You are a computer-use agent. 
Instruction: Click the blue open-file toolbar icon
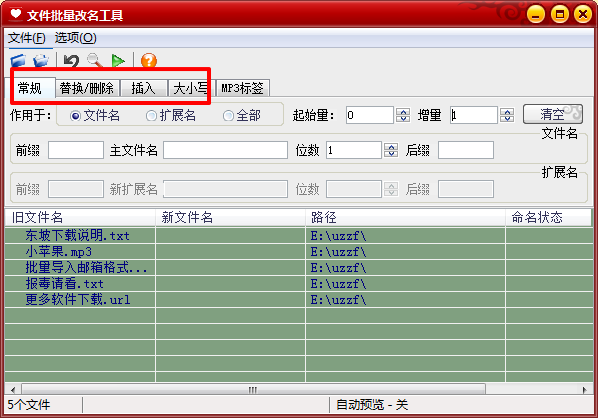[x=18, y=61]
